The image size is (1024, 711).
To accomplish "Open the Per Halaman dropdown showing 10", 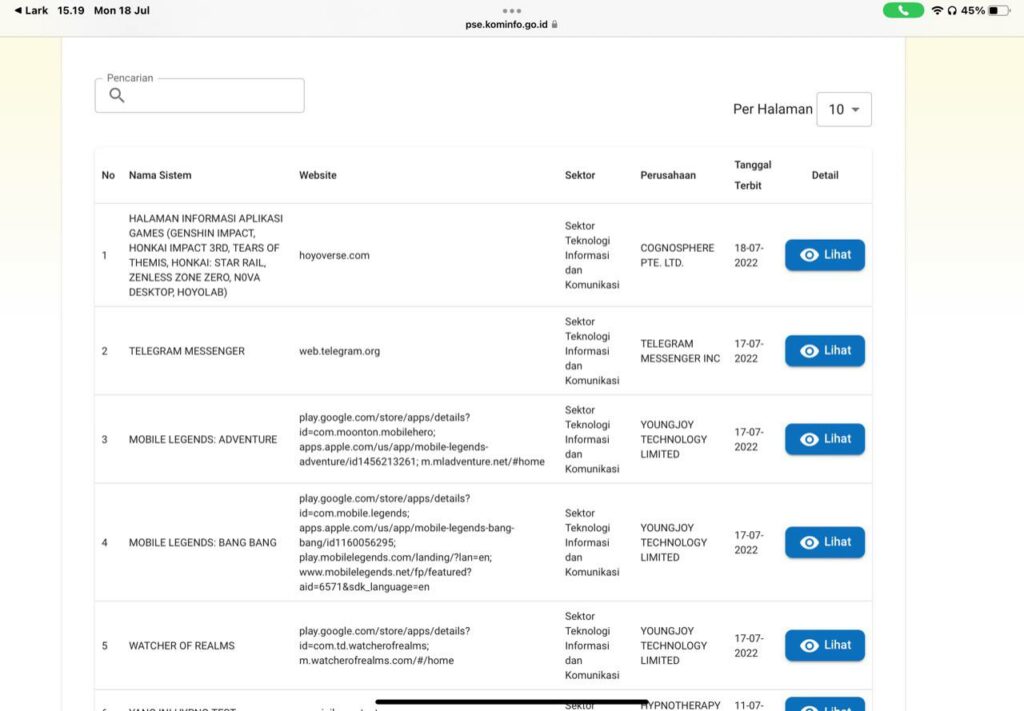I will (x=844, y=110).
